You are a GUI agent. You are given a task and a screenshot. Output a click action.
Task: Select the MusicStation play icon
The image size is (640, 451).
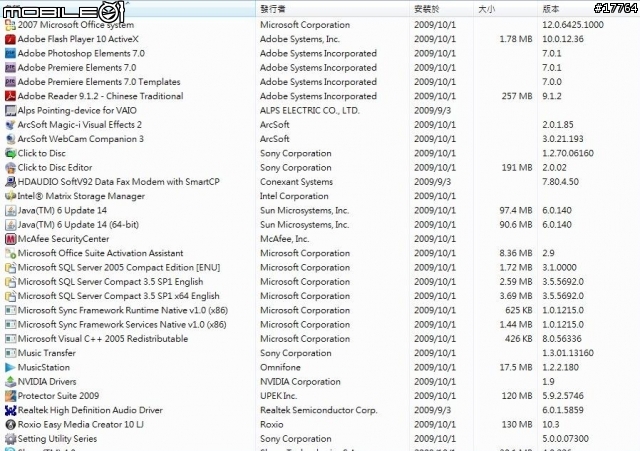coord(10,367)
